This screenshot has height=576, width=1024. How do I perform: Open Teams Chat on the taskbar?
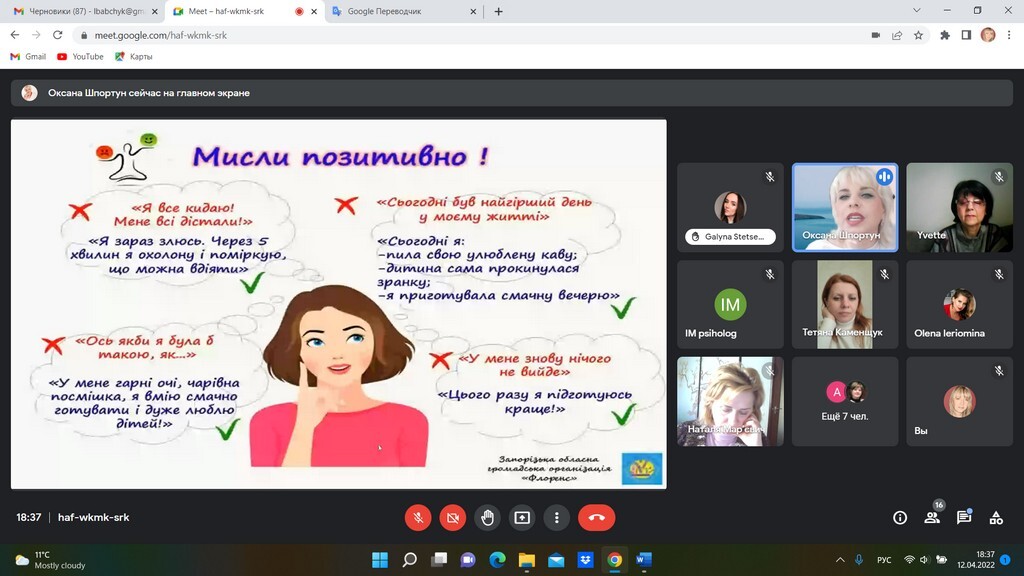click(x=468, y=560)
